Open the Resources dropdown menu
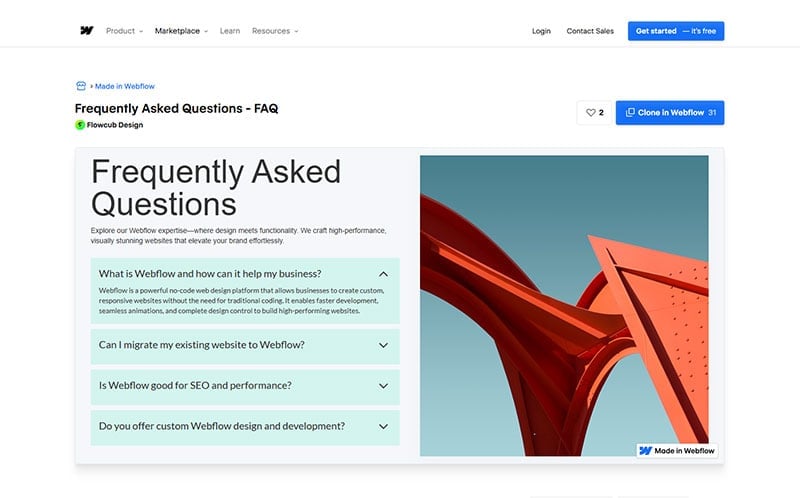Image resolution: width=800 pixels, height=498 pixels. click(x=275, y=31)
